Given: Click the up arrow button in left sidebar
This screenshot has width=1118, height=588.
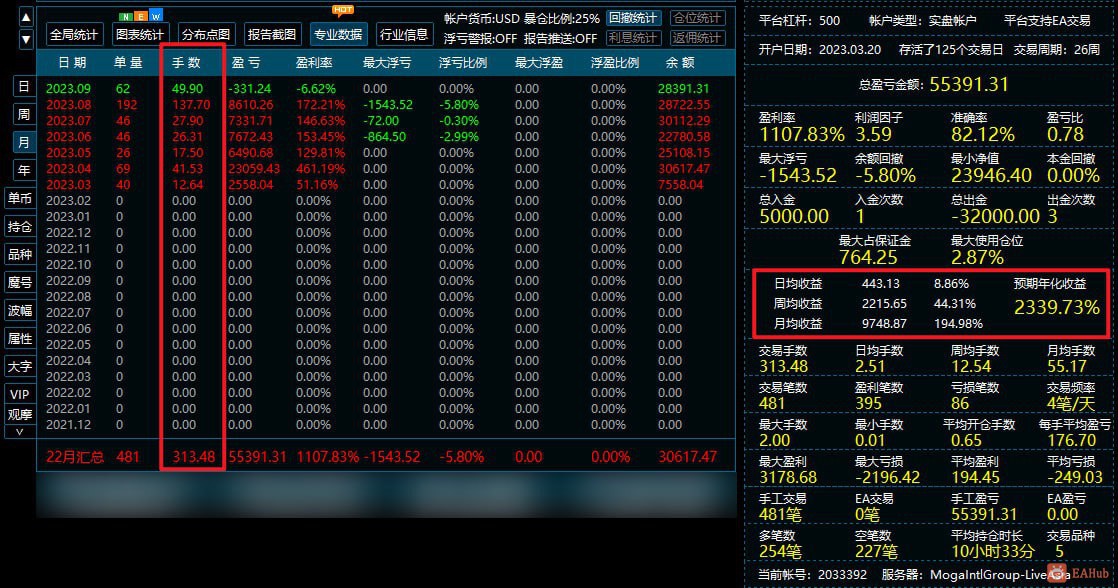Looking at the screenshot, I should coord(26,16).
